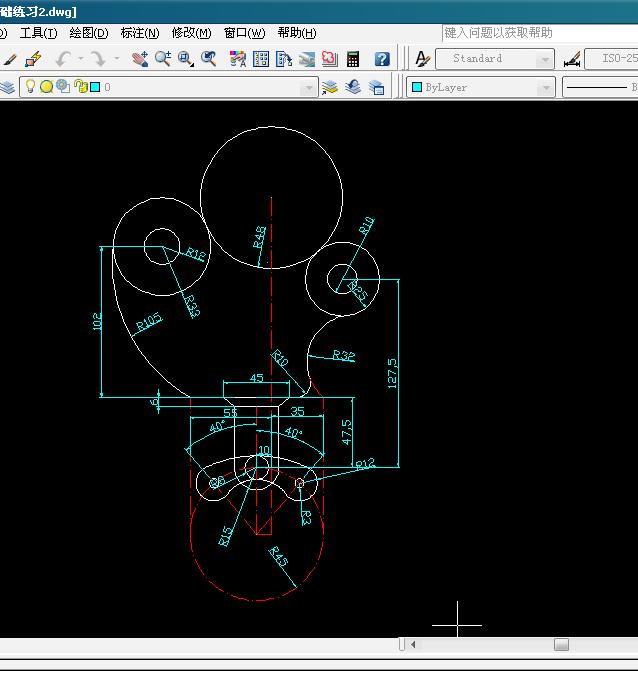
Task: Toggle layer 0 on/off lightbulb
Action: [30, 87]
